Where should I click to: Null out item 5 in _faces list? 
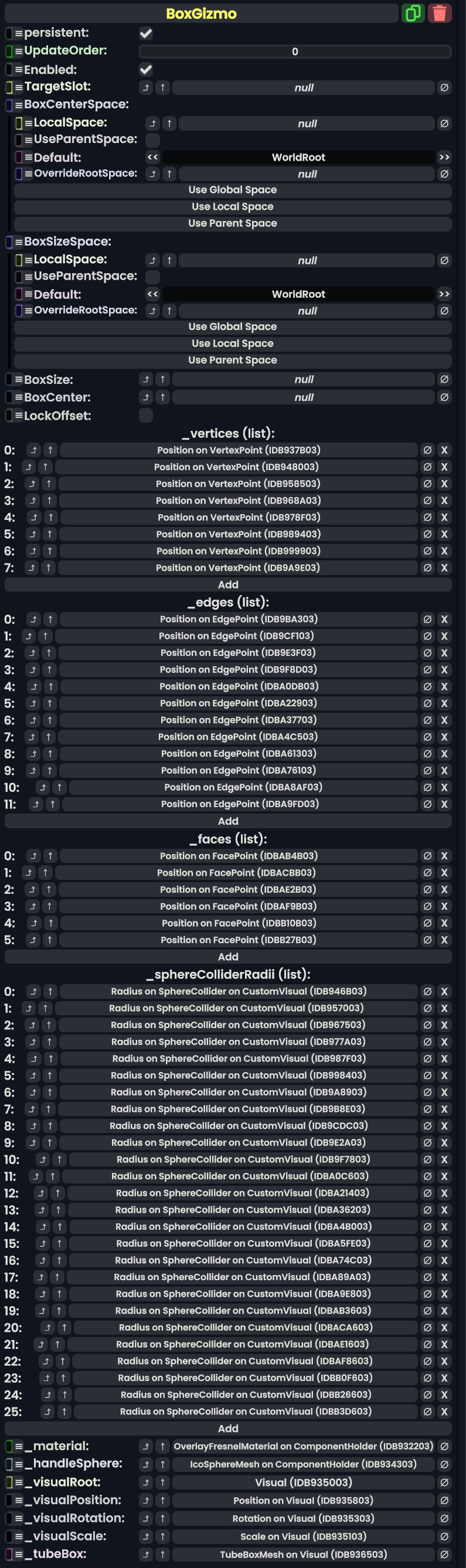tap(428, 940)
